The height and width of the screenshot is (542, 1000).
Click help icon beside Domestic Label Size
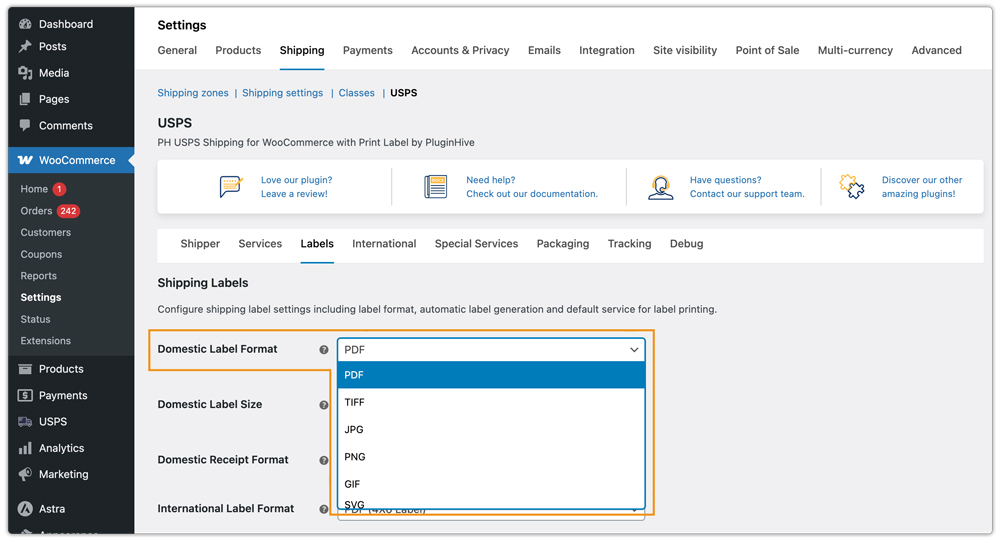tap(324, 405)
